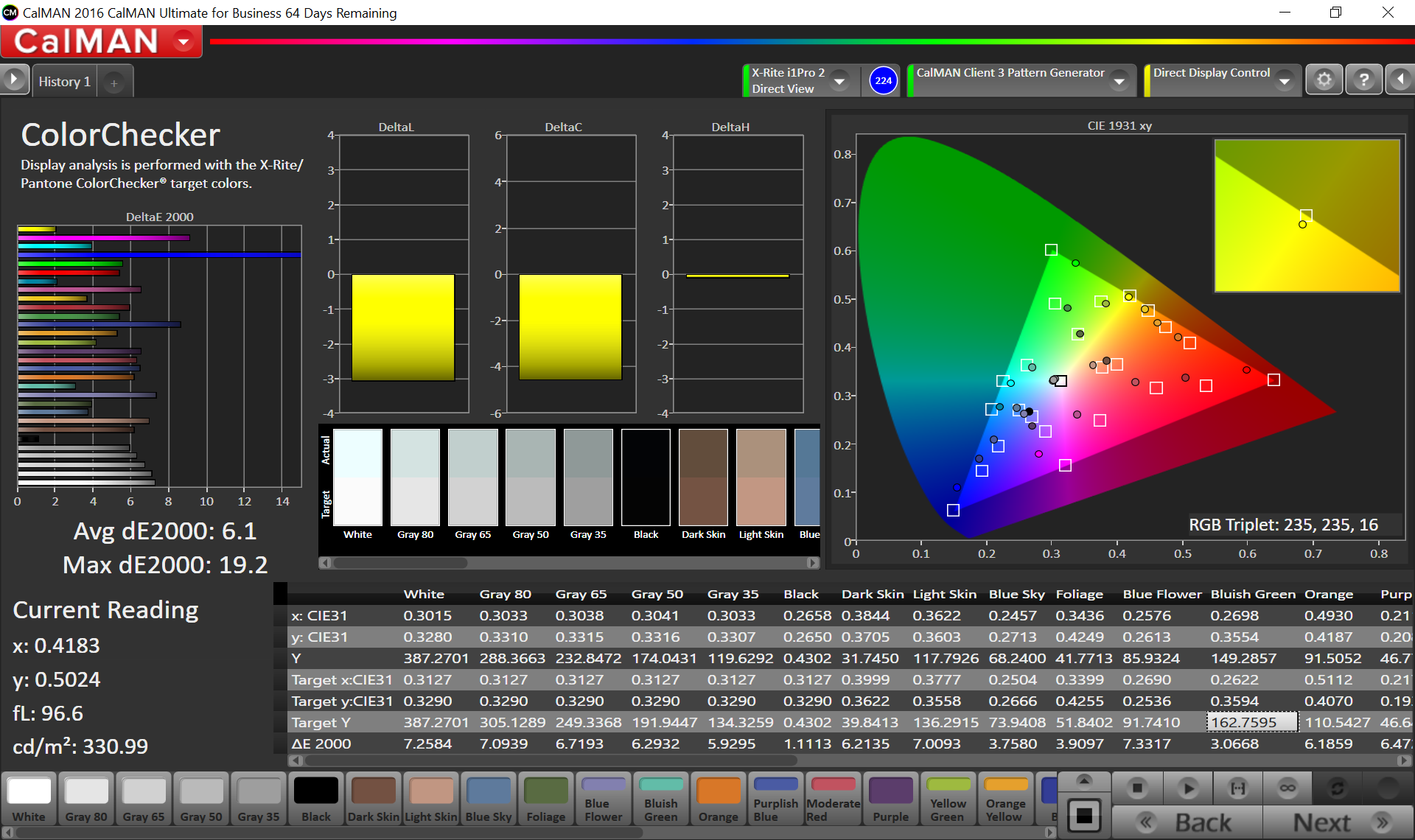The width and height of the screenshot is (1415, 840).
Task: Click the Gray 35 swatch in comparison strip
Action: point(588,477)
